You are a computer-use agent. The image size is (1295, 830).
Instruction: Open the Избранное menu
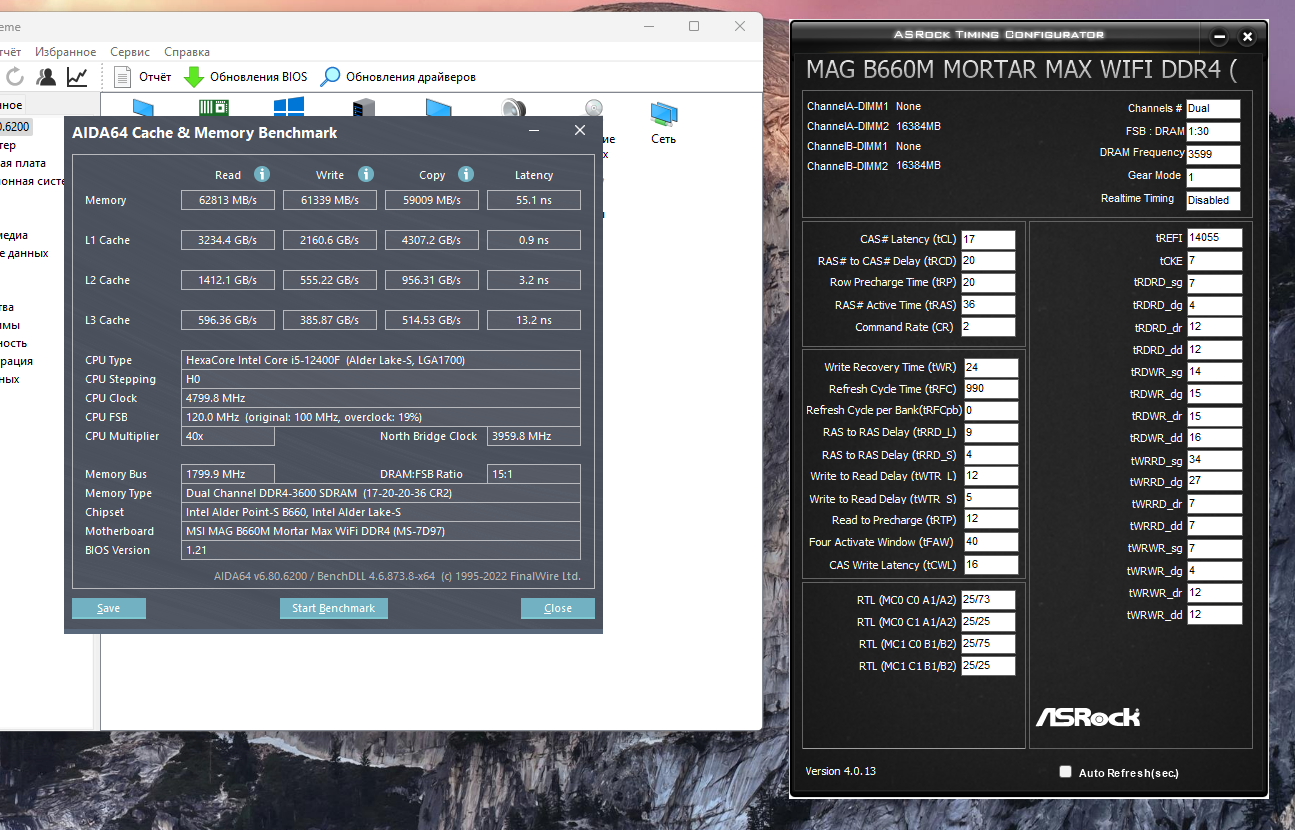pos(66,52)
